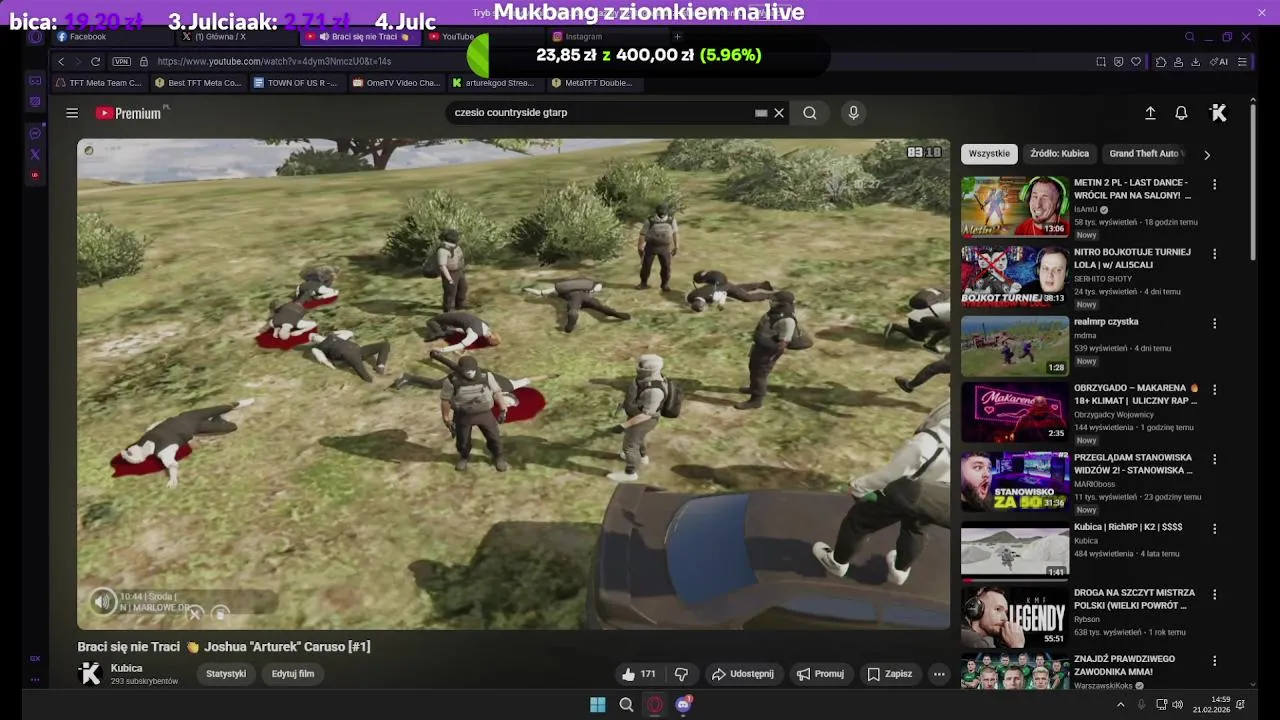The height and width of the screenshot is (720, 1280).
Task: Run search with the magnifier button
Action: coord(810,113)
